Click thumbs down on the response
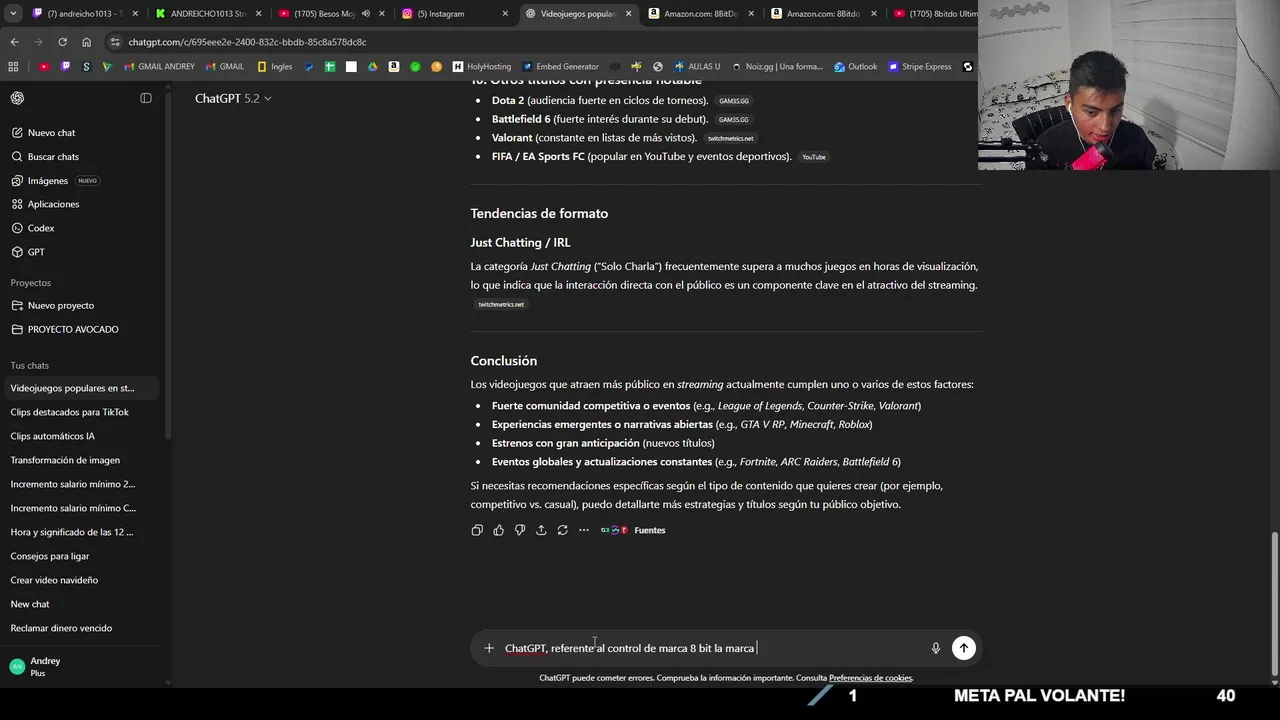1280x720 pixels. click(x=520, y=530)
